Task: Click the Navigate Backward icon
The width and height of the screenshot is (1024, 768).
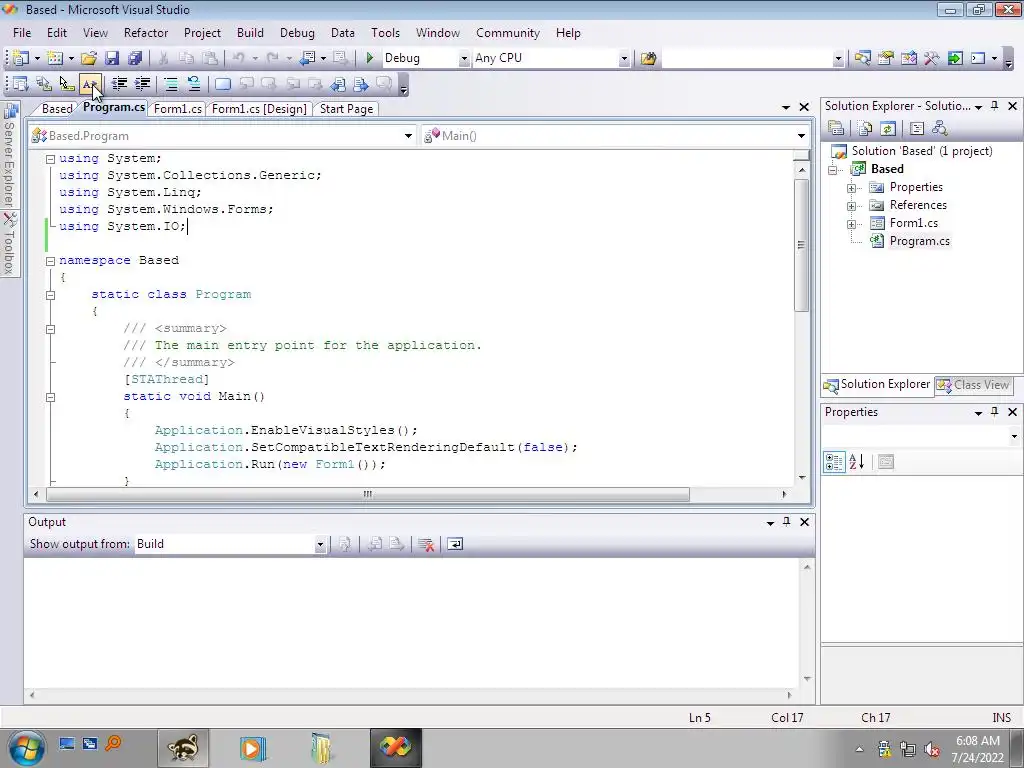Action: tap(308, 58)
